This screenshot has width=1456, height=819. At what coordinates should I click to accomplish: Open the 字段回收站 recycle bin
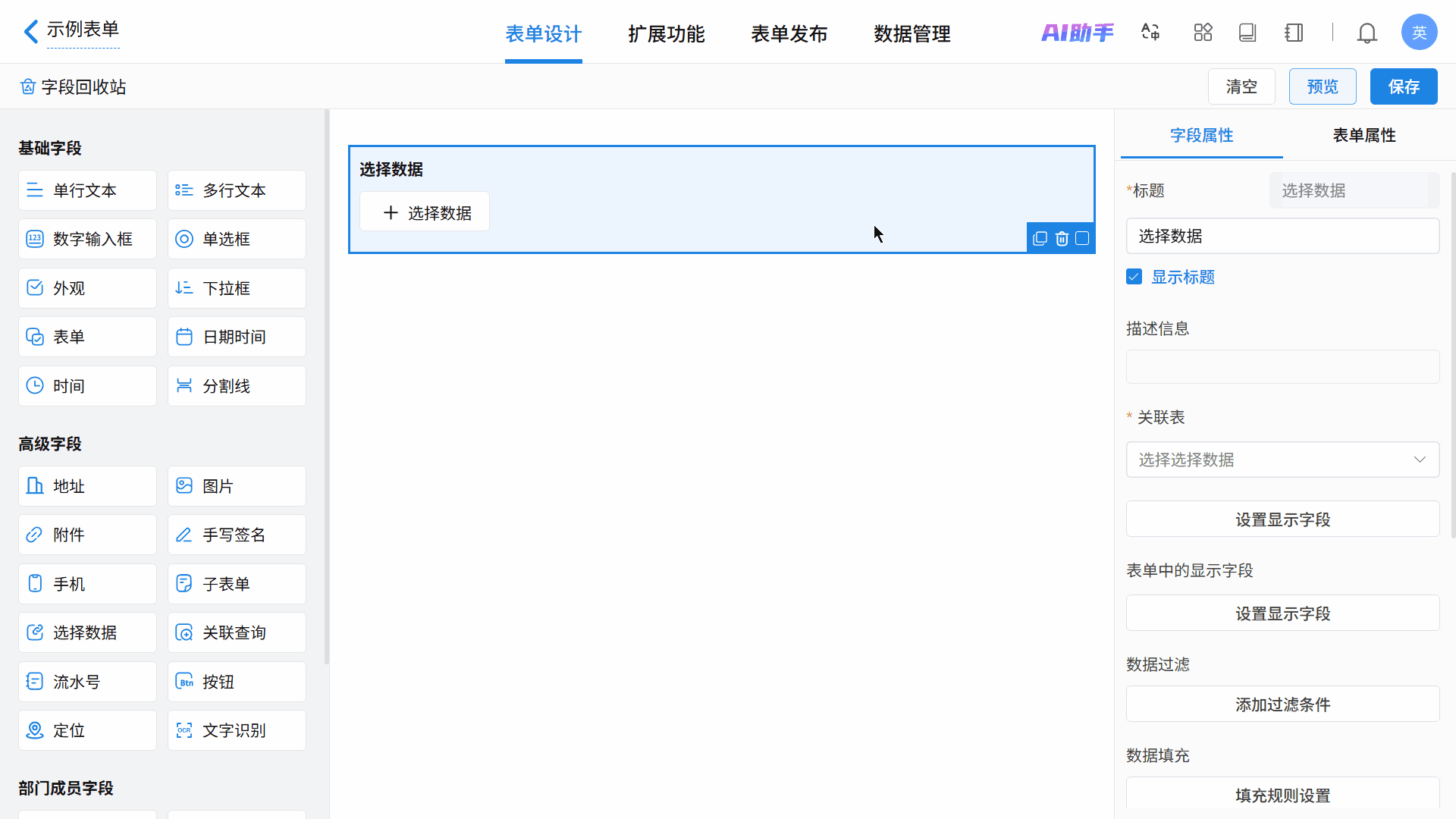(74, 87)
